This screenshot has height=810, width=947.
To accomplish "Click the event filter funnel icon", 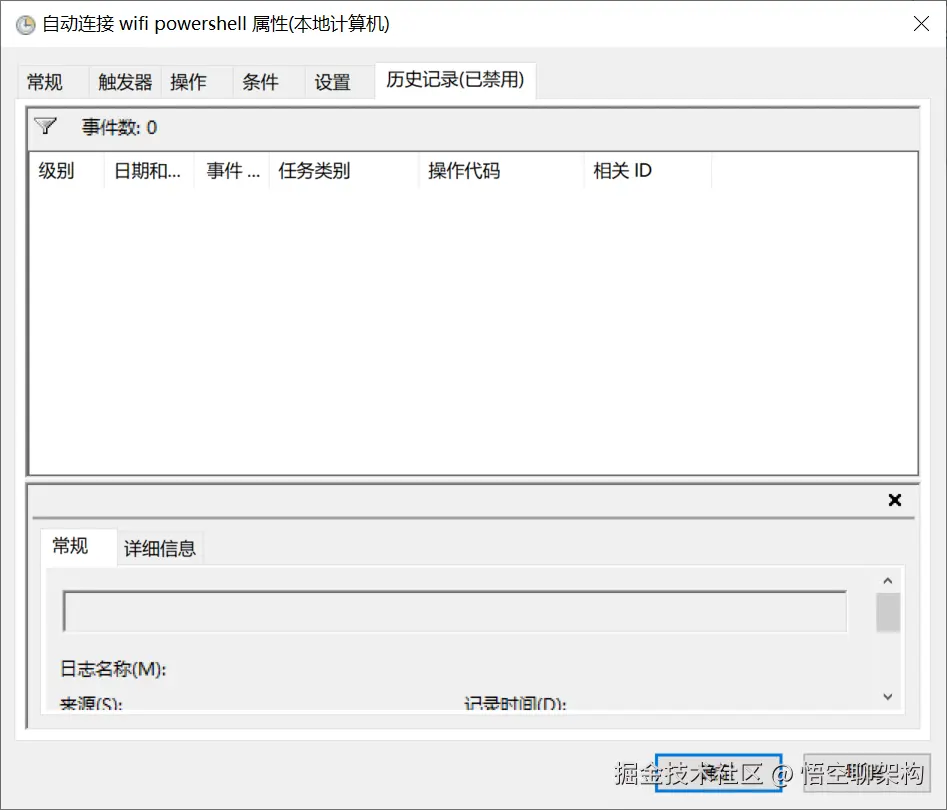I will click(46, 126).
